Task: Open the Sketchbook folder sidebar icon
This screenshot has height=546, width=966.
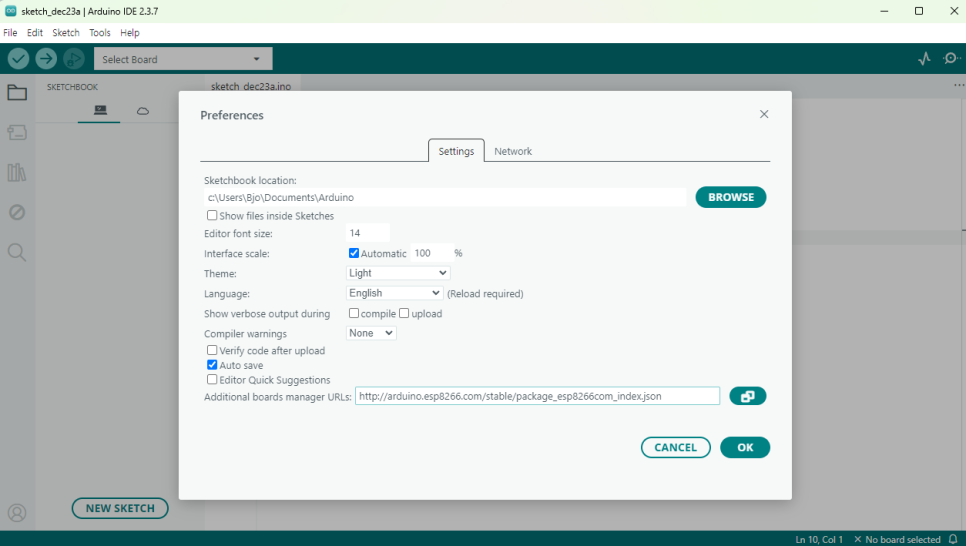Action: (x=17, y=92)
